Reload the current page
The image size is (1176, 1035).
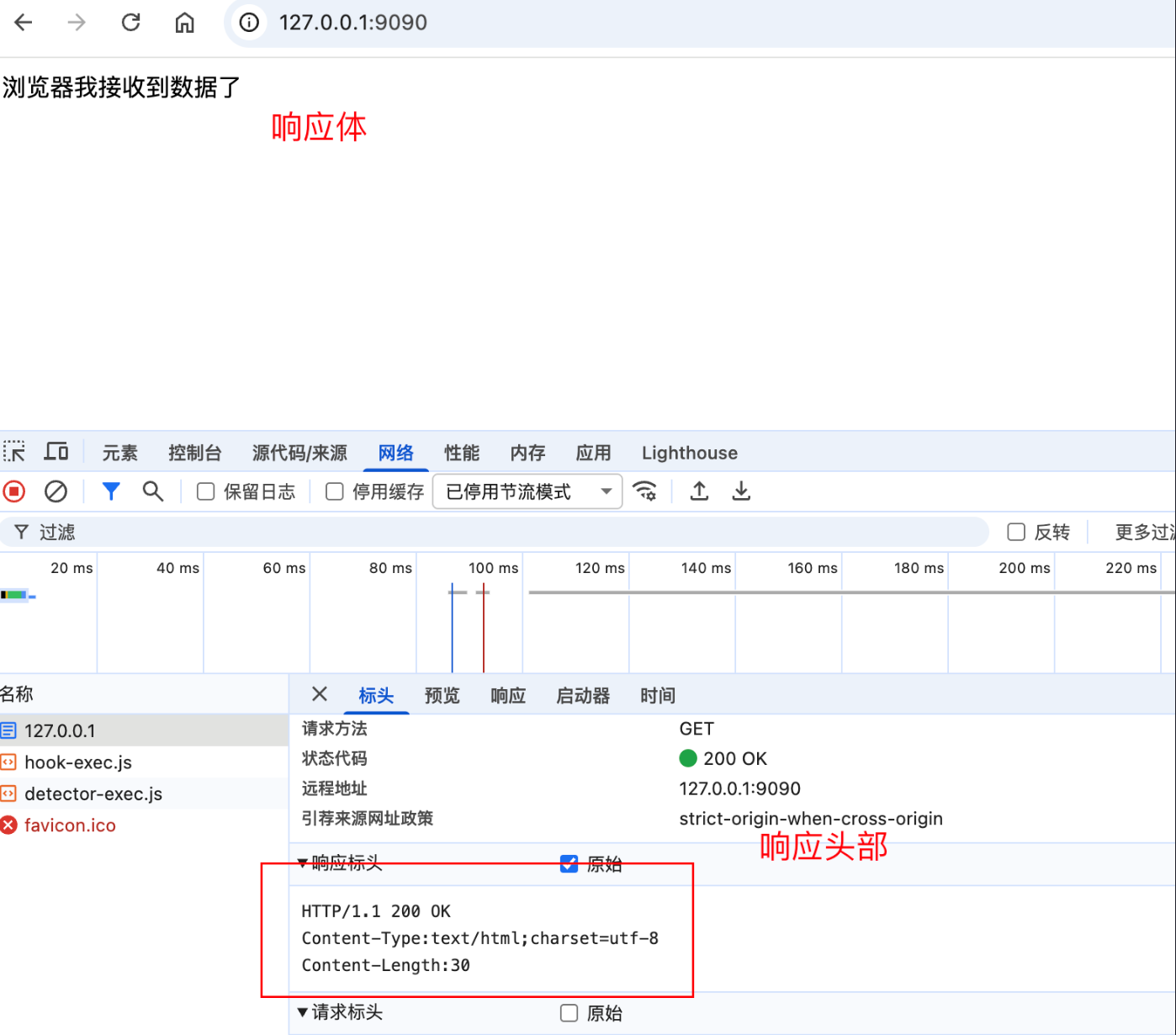coord(130,22)
